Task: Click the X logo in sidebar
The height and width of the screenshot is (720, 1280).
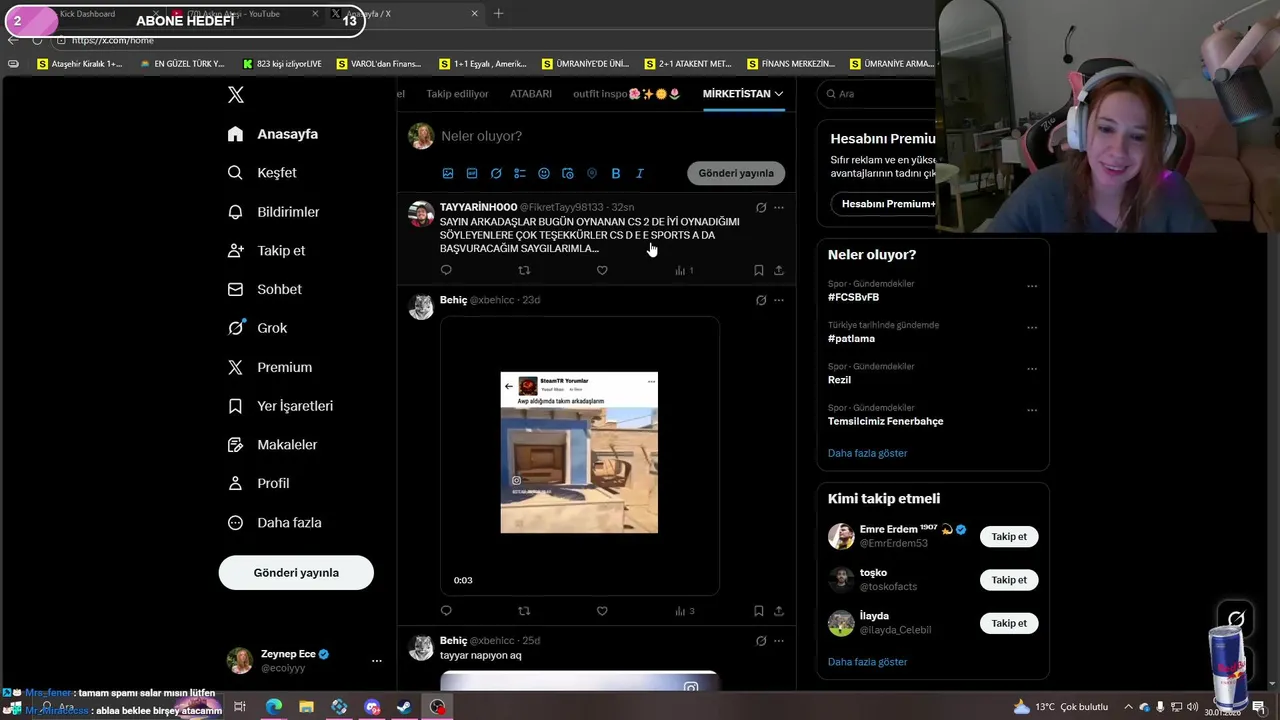Action: tap(236, 95)
